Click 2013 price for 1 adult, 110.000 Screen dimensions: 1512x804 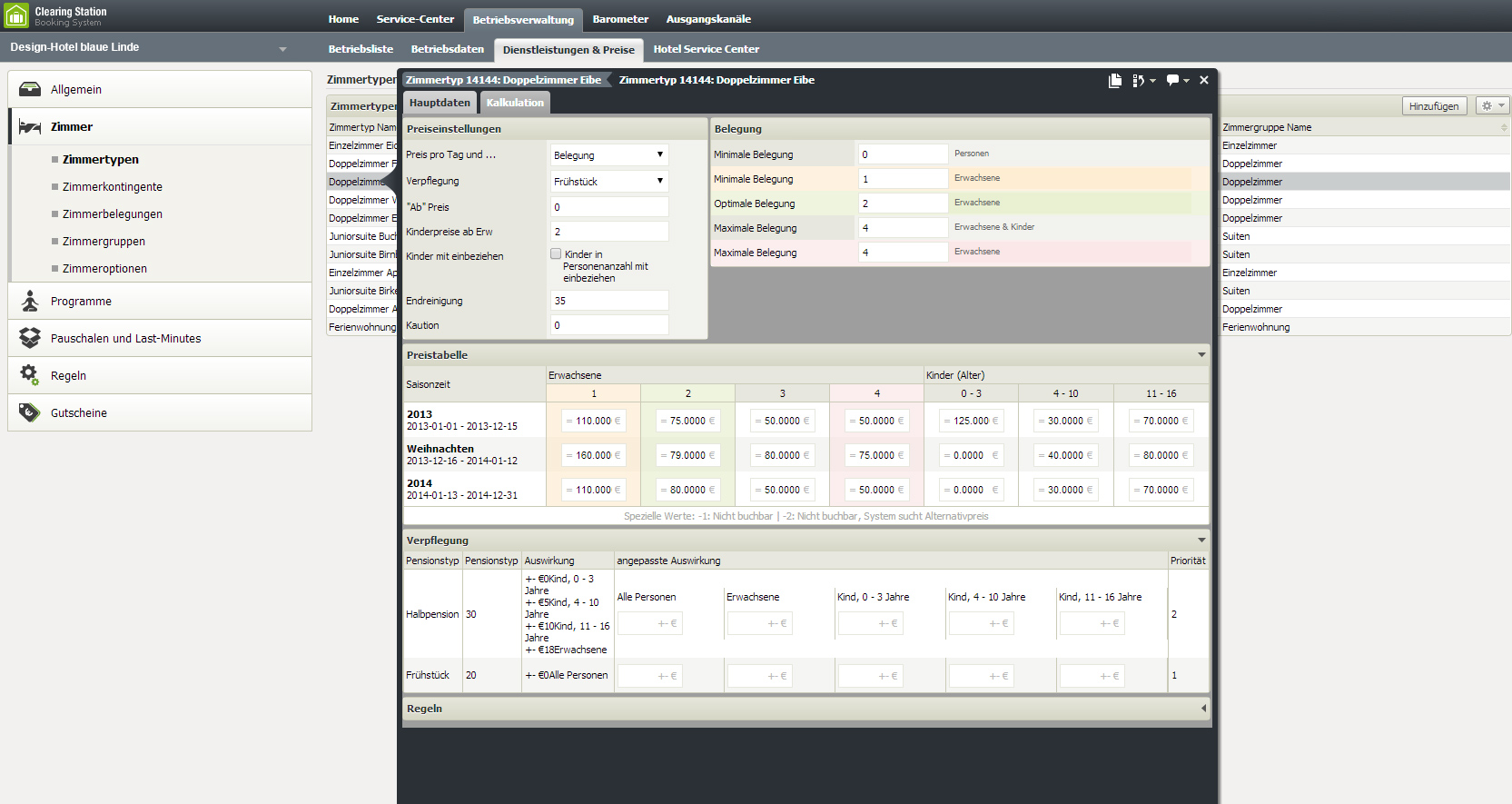point(593,421)
